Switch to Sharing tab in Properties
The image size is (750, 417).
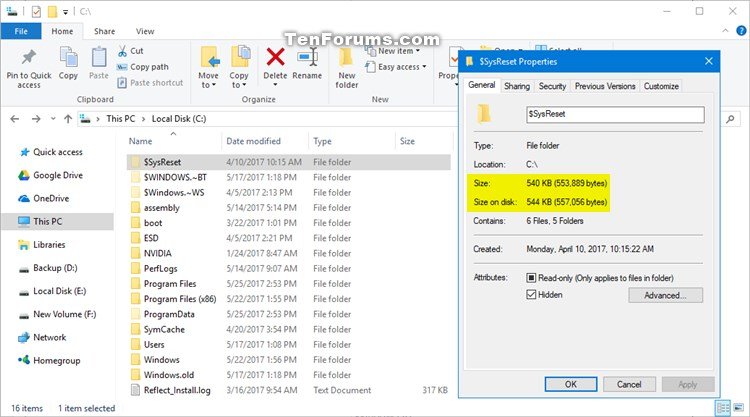[x=517, y=86]
